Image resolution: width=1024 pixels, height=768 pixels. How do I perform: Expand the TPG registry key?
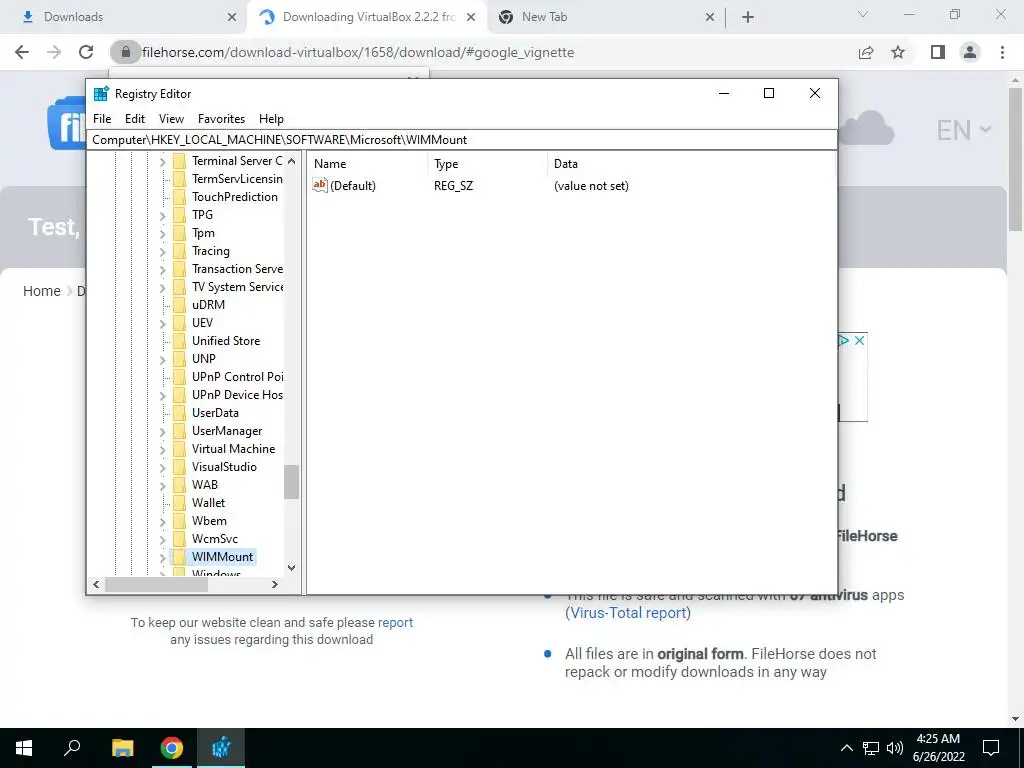(163, 216)
